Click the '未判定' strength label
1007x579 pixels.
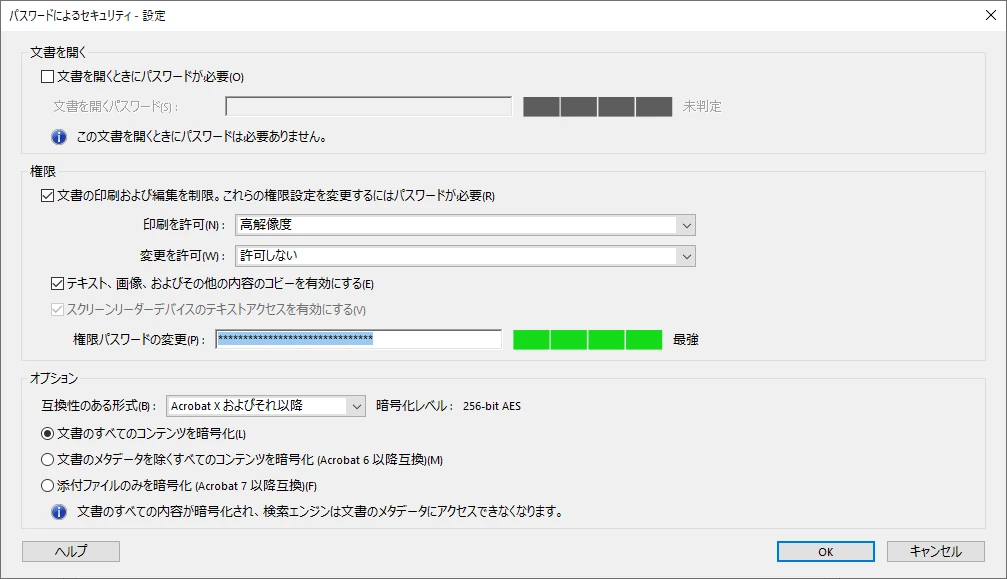(702, 107)
